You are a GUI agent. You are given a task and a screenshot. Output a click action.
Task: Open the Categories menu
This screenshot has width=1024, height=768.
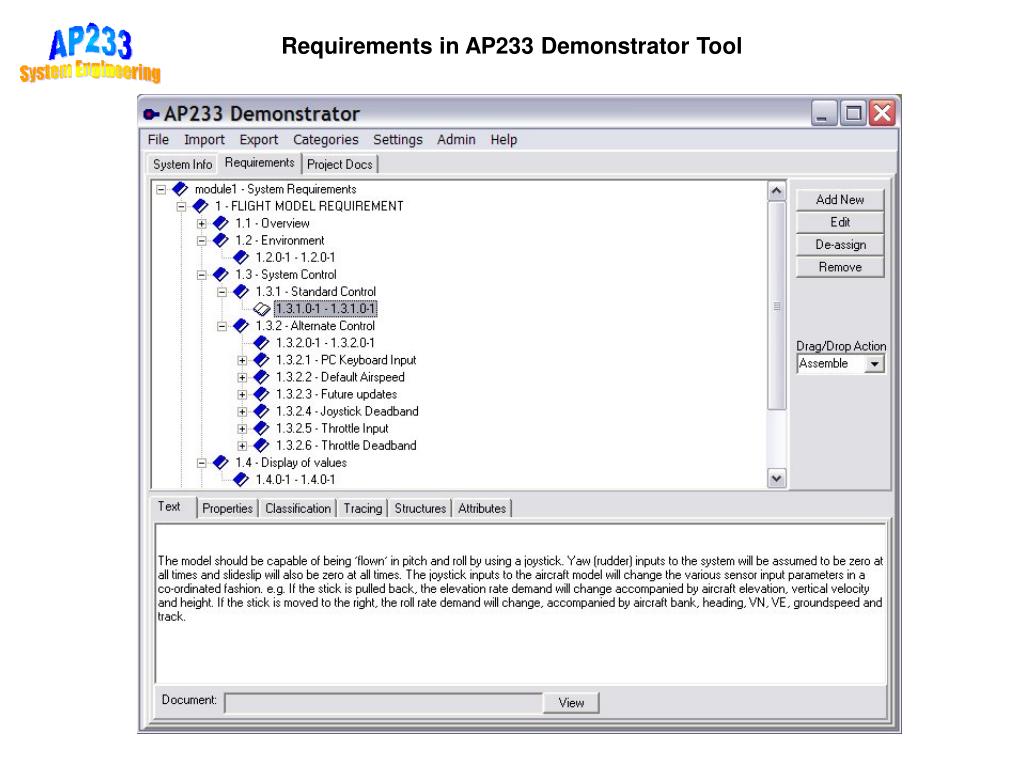coord(325,140)
